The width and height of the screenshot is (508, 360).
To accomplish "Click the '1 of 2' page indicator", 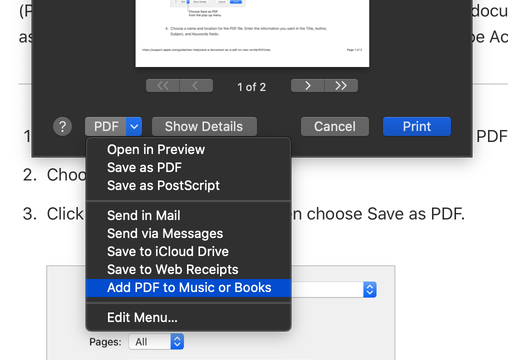I will [x=252, y=87].
